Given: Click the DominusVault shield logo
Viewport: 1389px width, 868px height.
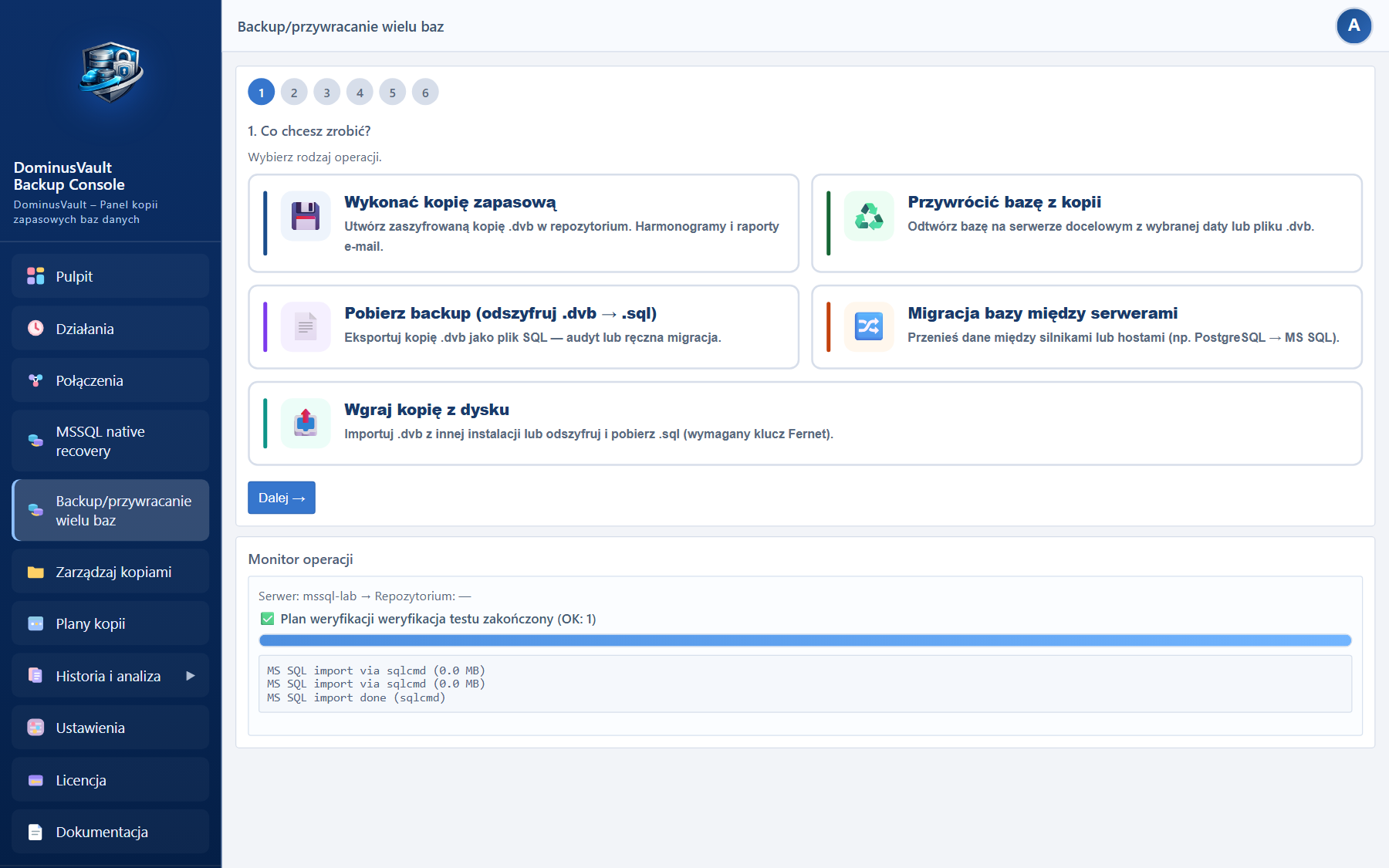Looking at the screenshot, I should tap(111, 72).
